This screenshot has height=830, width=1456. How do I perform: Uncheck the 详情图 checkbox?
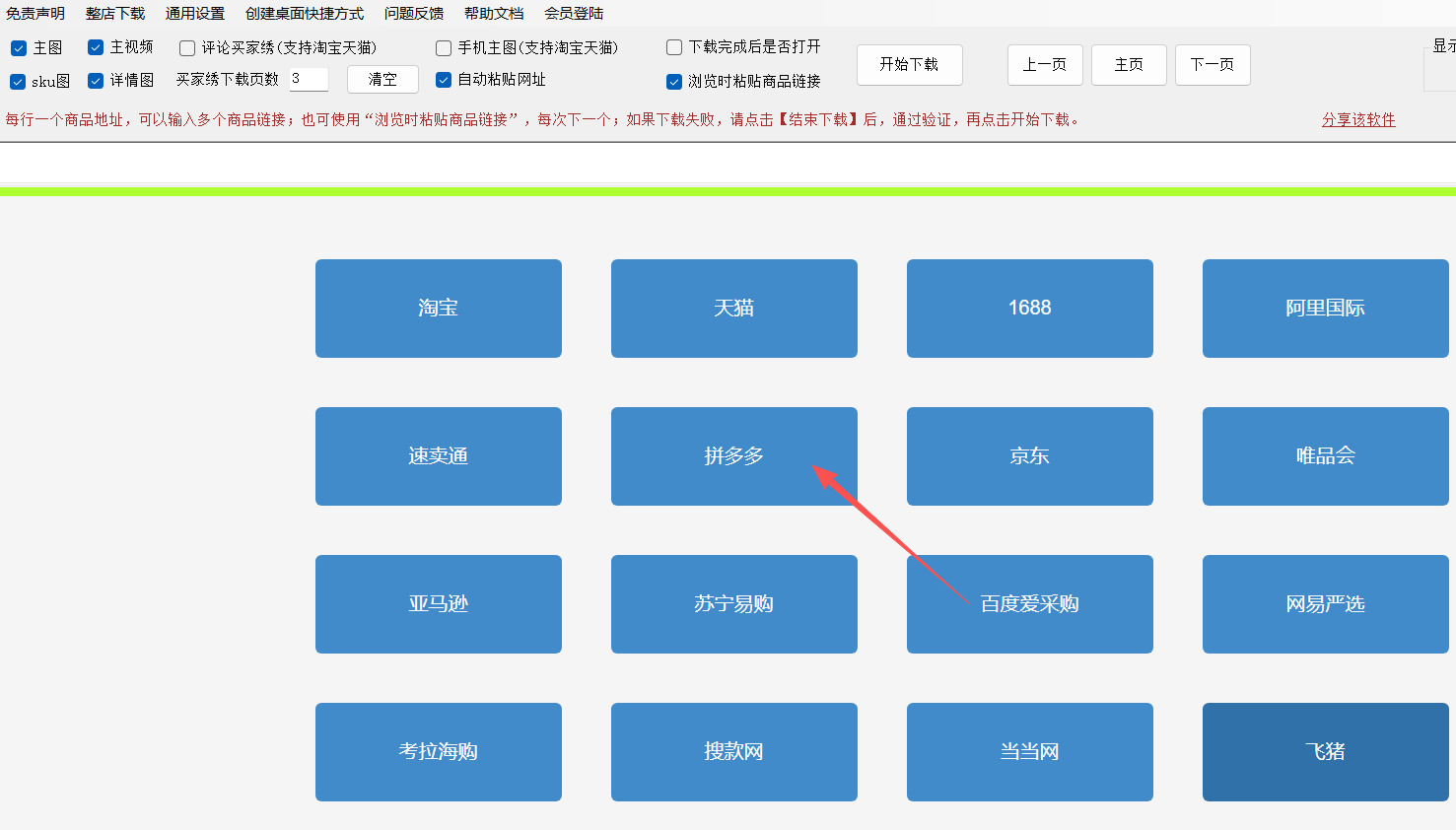click(96, 81)
